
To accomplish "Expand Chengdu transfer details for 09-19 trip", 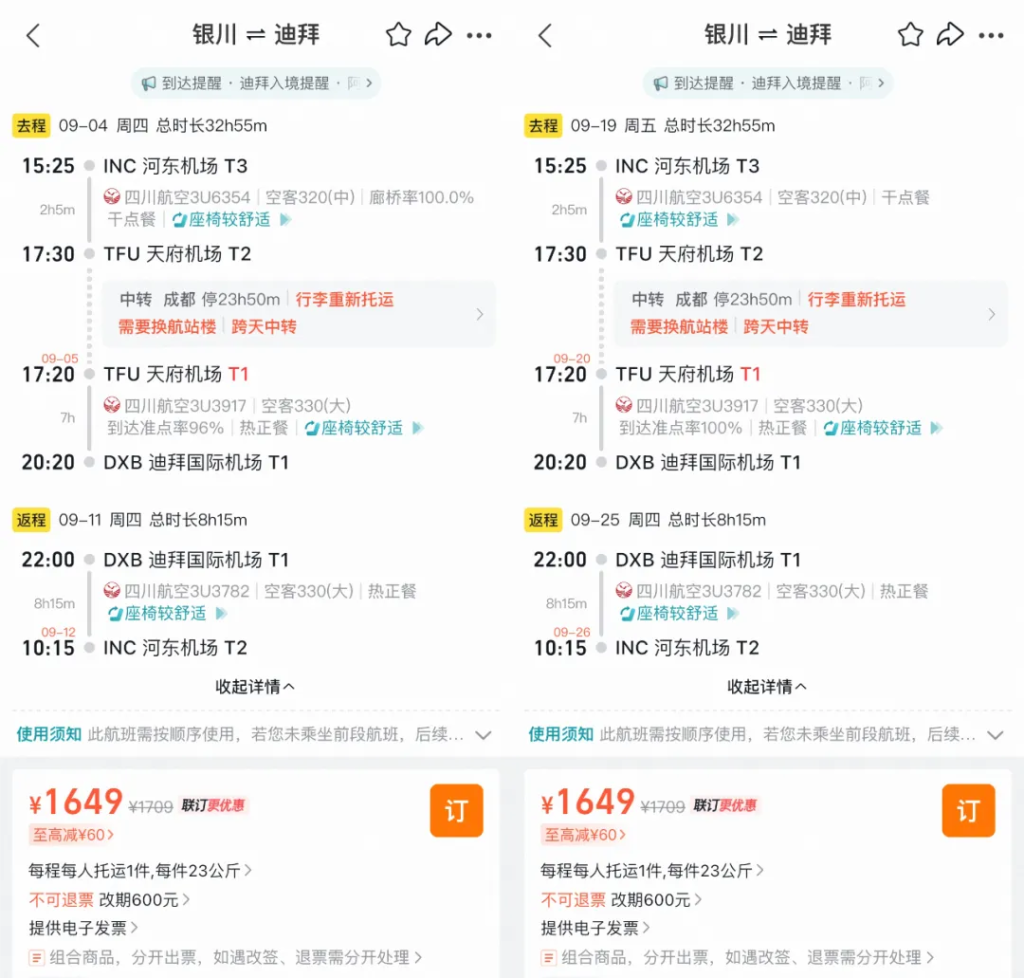I will click(810, 313).
